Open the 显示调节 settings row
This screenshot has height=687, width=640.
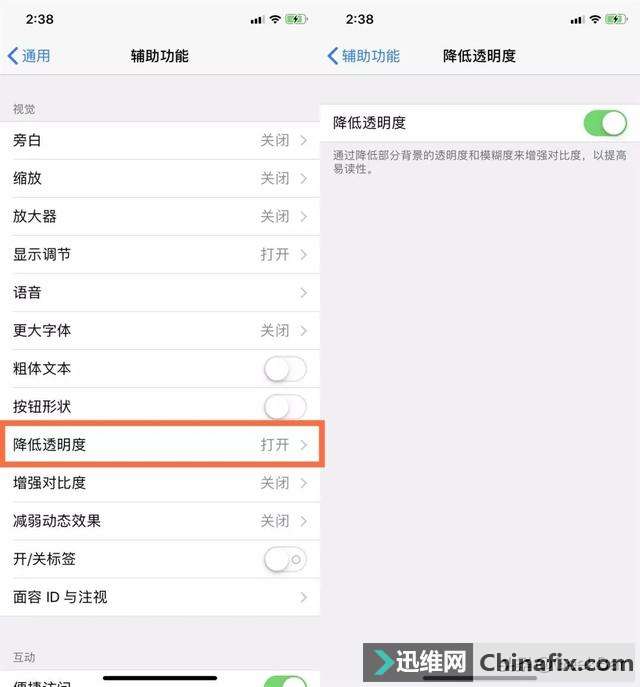click(160, 255)
